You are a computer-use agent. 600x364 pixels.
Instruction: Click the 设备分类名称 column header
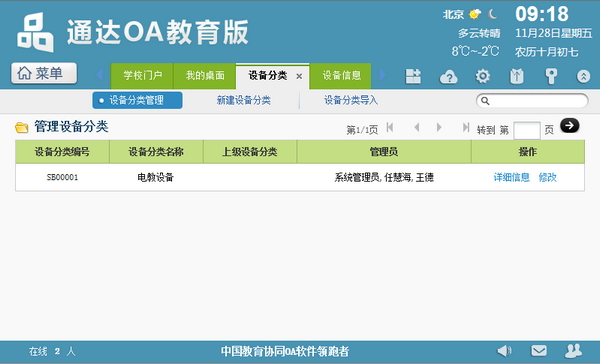156,152
